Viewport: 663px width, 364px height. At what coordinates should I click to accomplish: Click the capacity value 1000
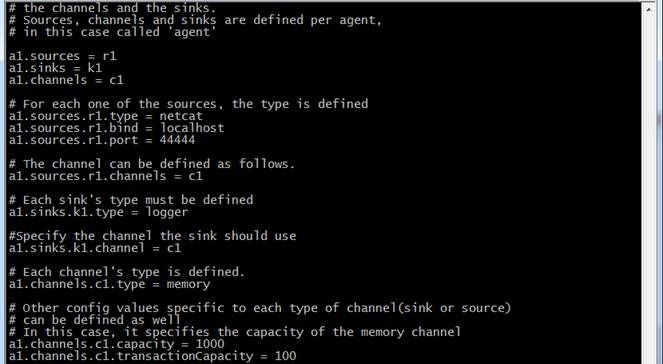[210, 344]
